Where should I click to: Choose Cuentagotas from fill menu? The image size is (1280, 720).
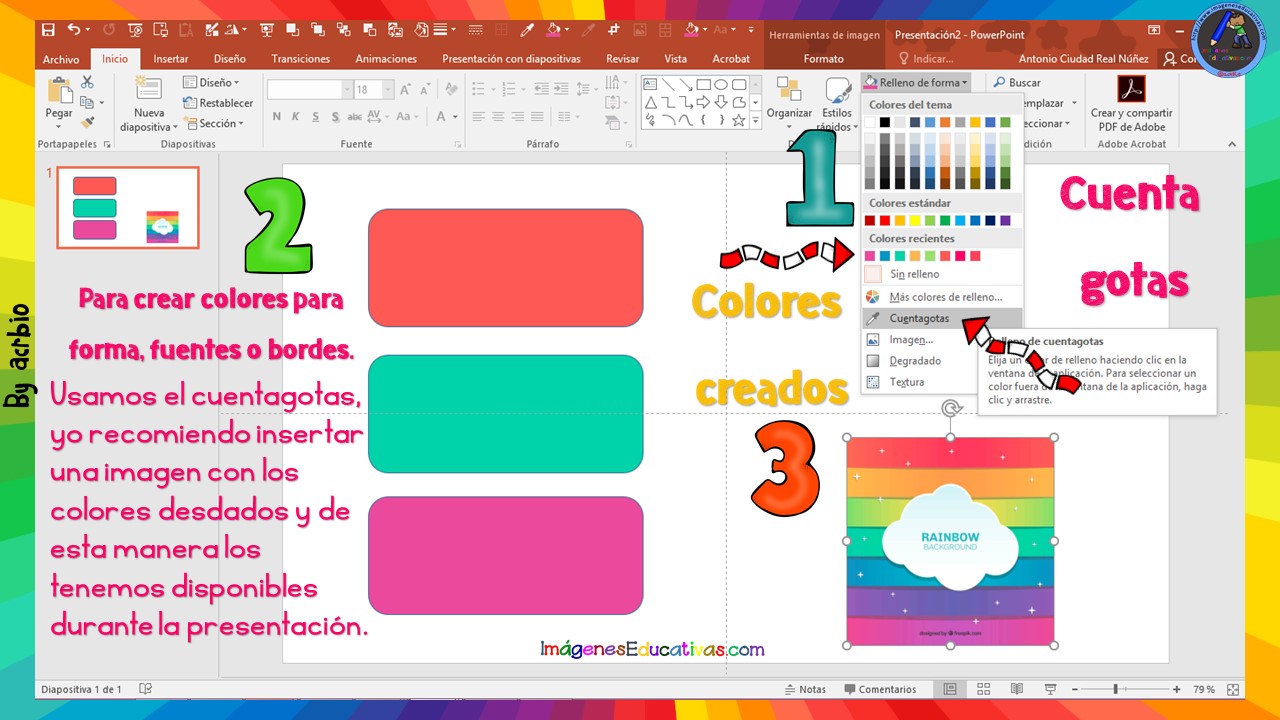(942, 318)
